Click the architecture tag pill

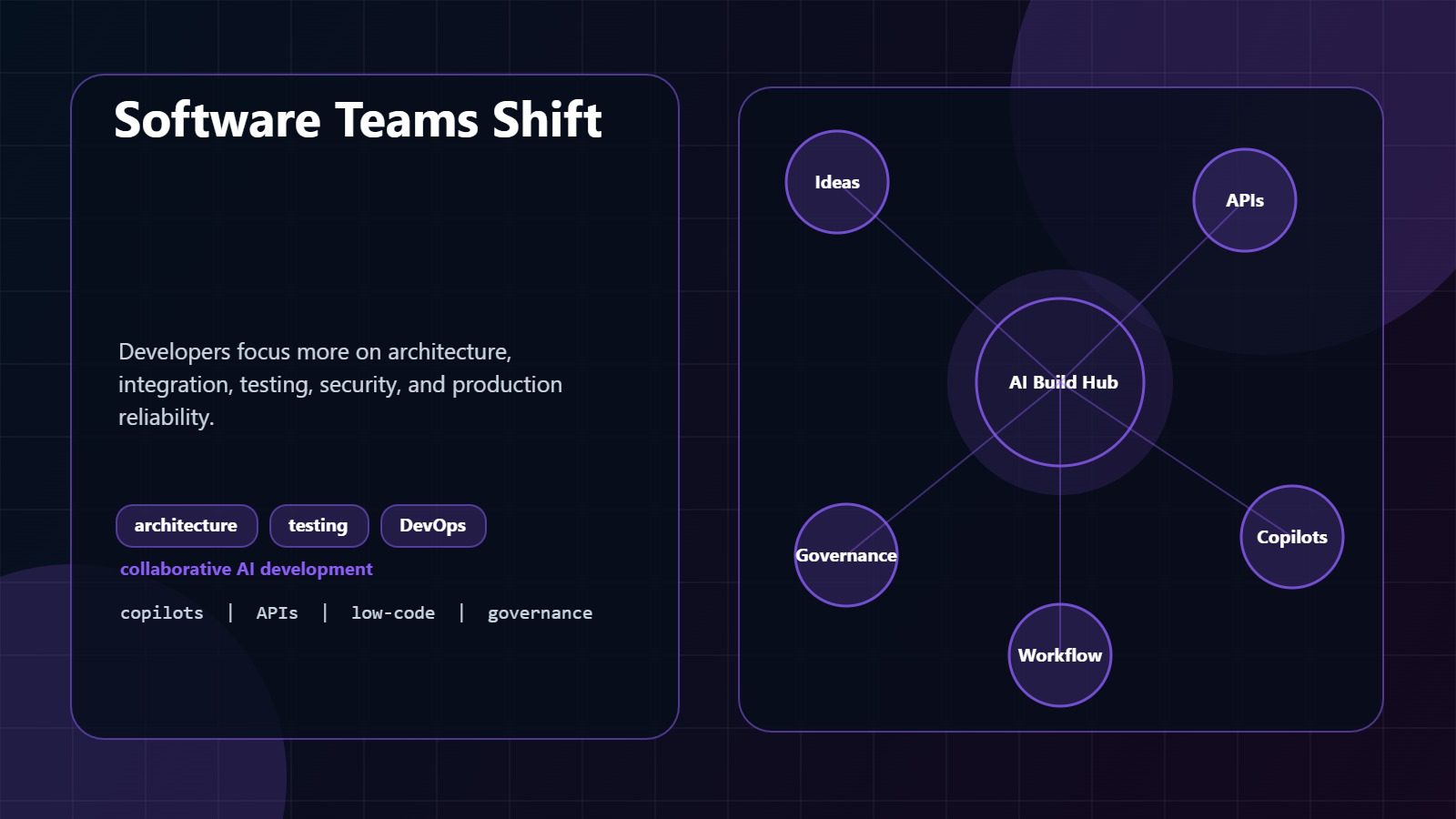click(x=187, y=526)
